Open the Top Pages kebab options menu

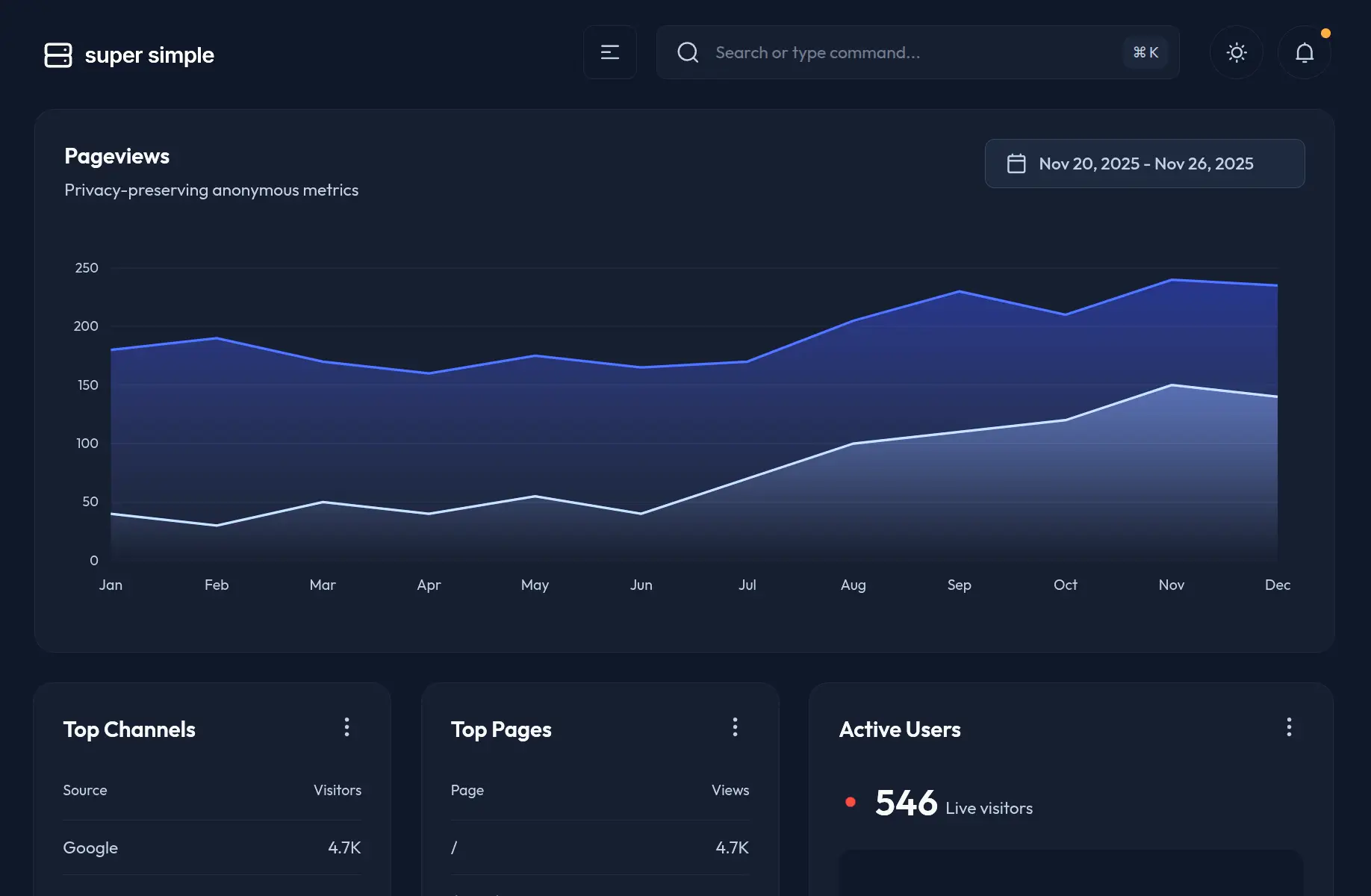tap(736, 727)
